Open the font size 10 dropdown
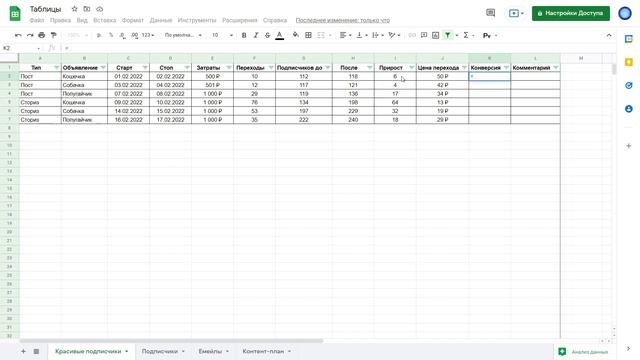640x360 pixels. point(222,36)
